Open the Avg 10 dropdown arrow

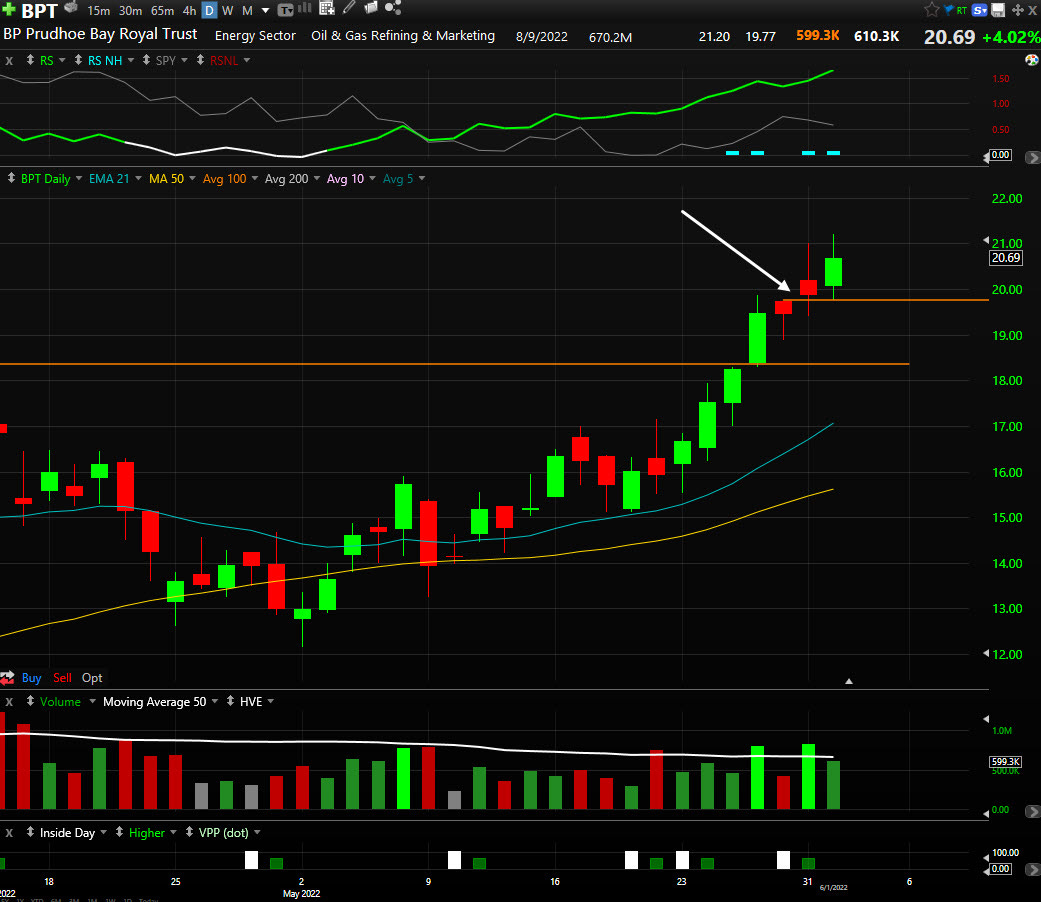point(372,178)
